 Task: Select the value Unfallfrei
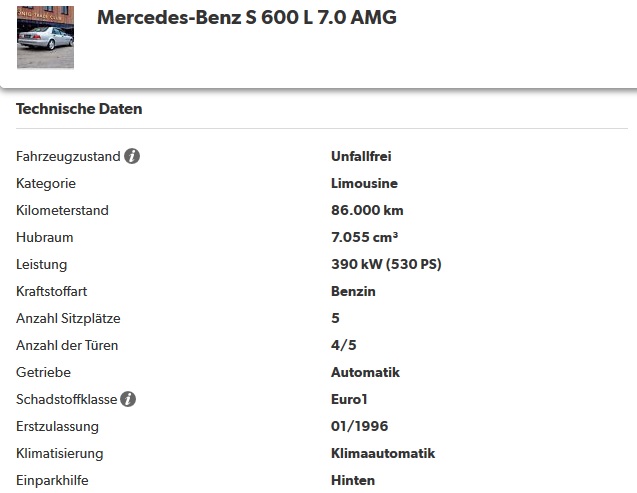(x=361, y=156)
